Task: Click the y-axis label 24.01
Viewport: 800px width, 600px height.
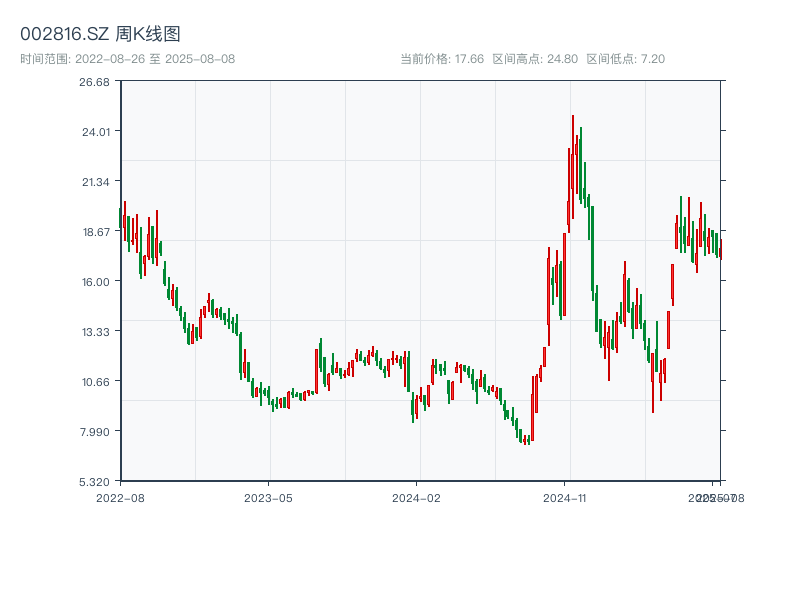Action: [96, 132]
